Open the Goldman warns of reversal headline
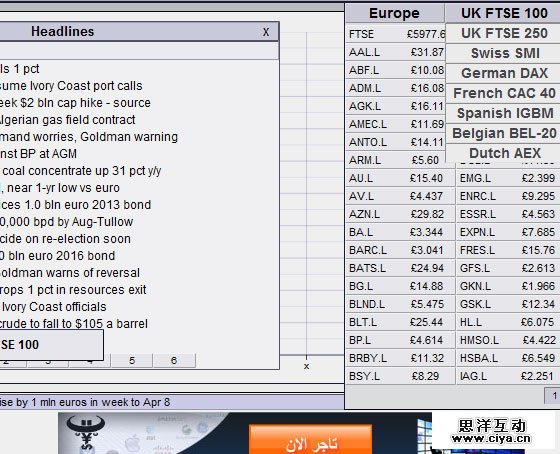The width and height of the screenshot is (560, 454). click(70, 273)
